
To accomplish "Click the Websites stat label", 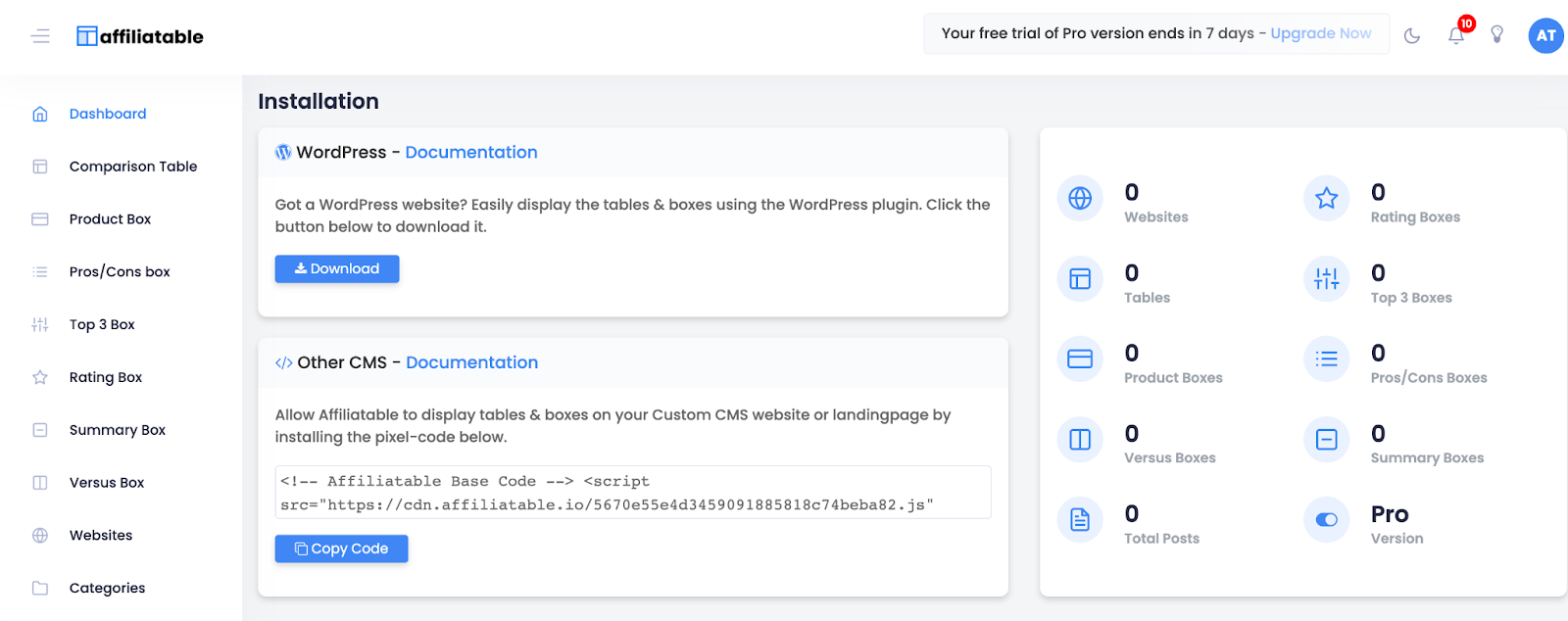I will click(x=1156, y=217).
